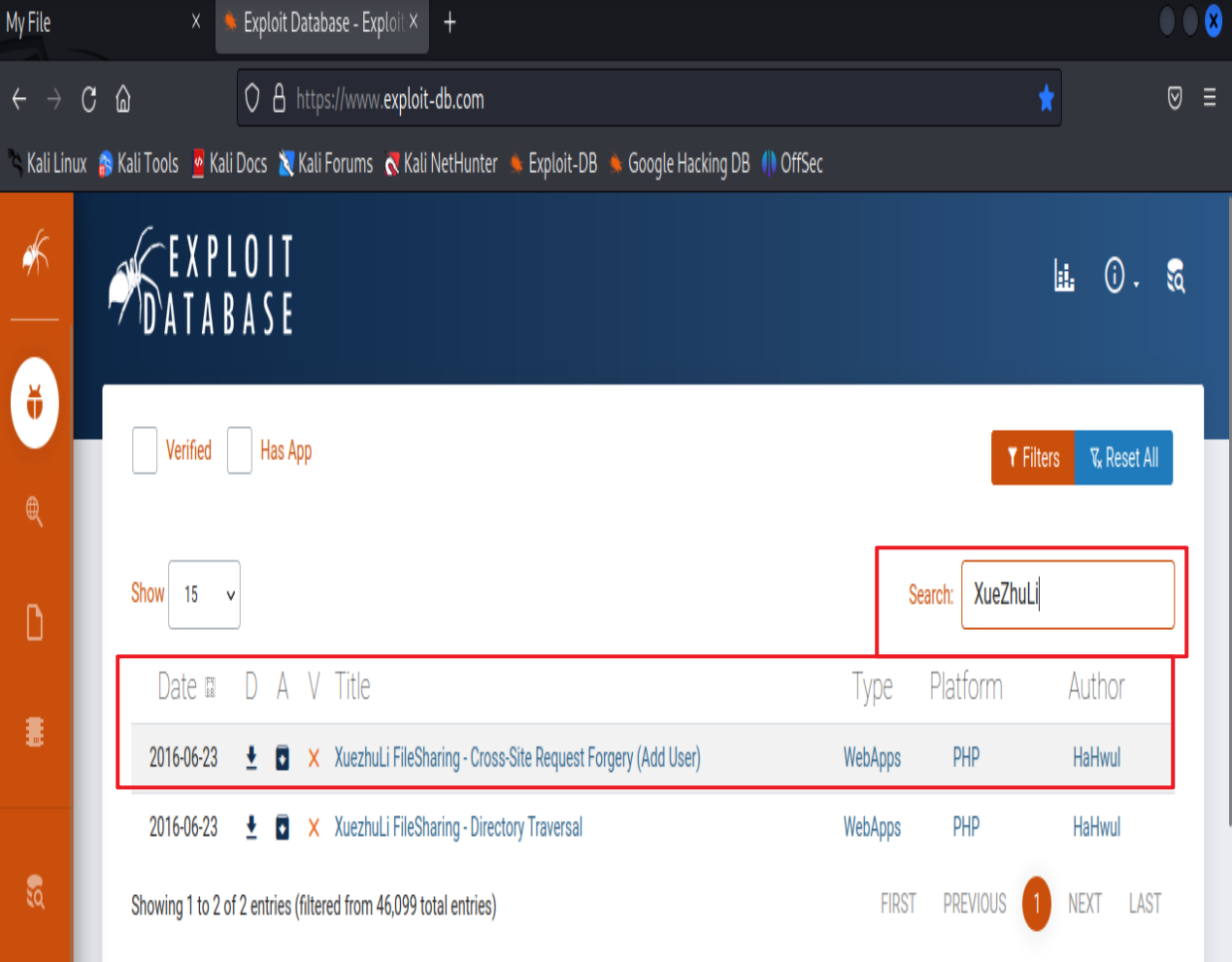Click the bookmark star icon
Screen dimensions: 1232x962
1046,98
